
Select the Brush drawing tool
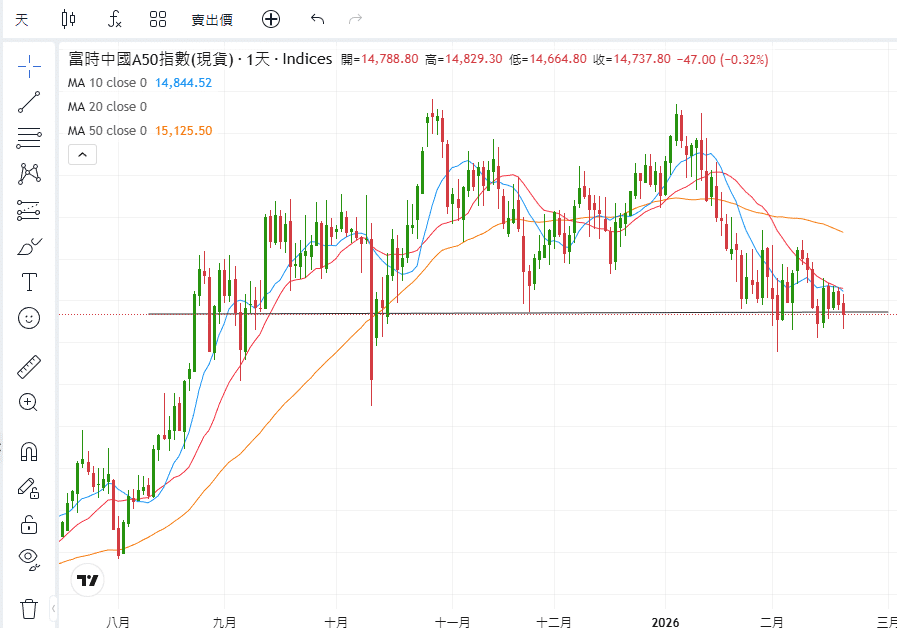click(x=28, y=245)
